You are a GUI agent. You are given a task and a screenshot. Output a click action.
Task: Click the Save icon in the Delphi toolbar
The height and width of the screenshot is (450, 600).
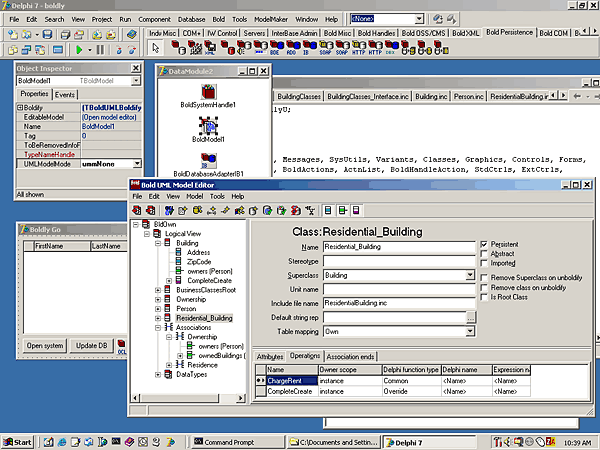coord(47,35)
